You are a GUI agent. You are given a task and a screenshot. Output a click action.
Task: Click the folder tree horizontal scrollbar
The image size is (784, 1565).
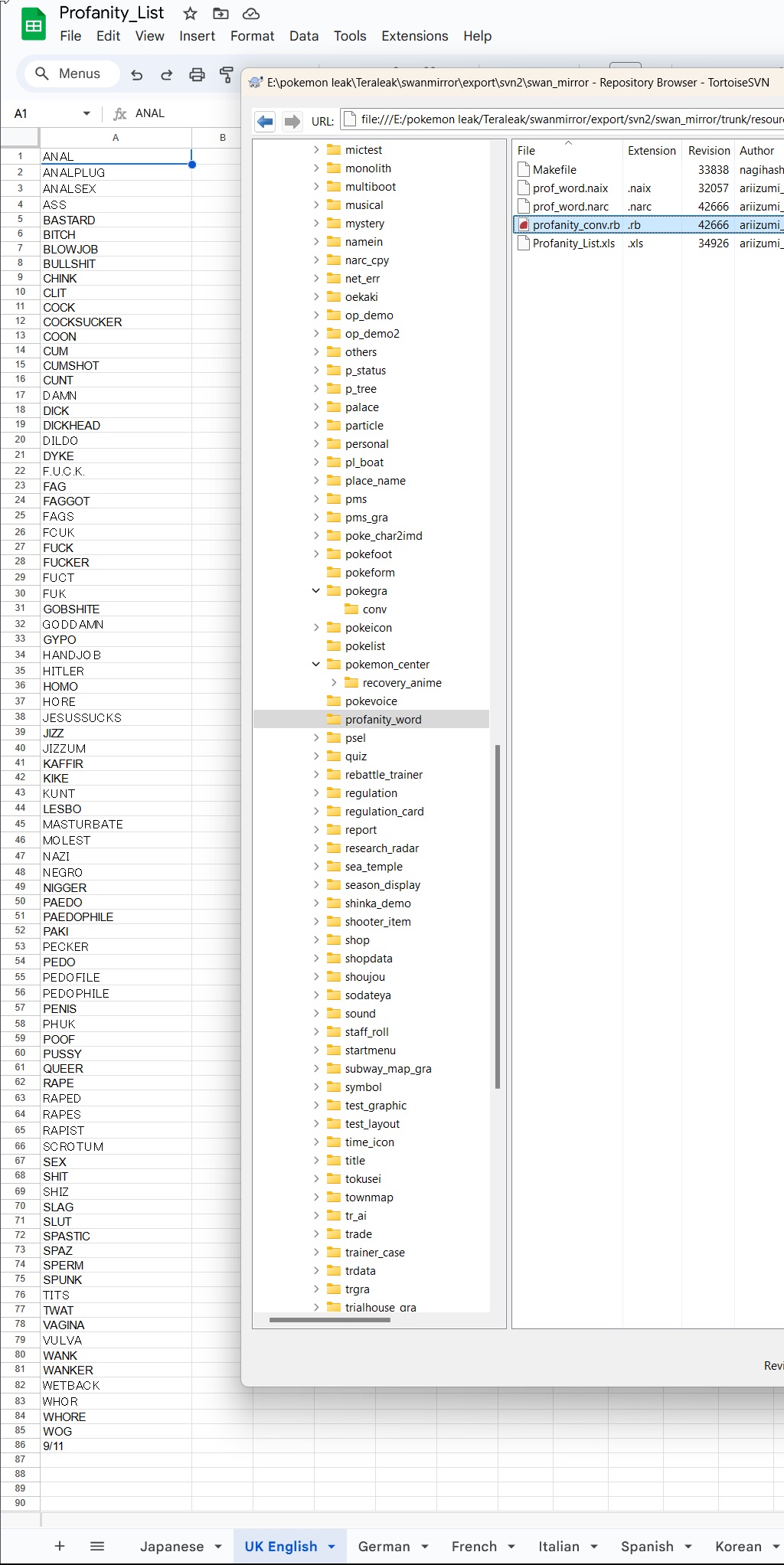(330, 1319)
